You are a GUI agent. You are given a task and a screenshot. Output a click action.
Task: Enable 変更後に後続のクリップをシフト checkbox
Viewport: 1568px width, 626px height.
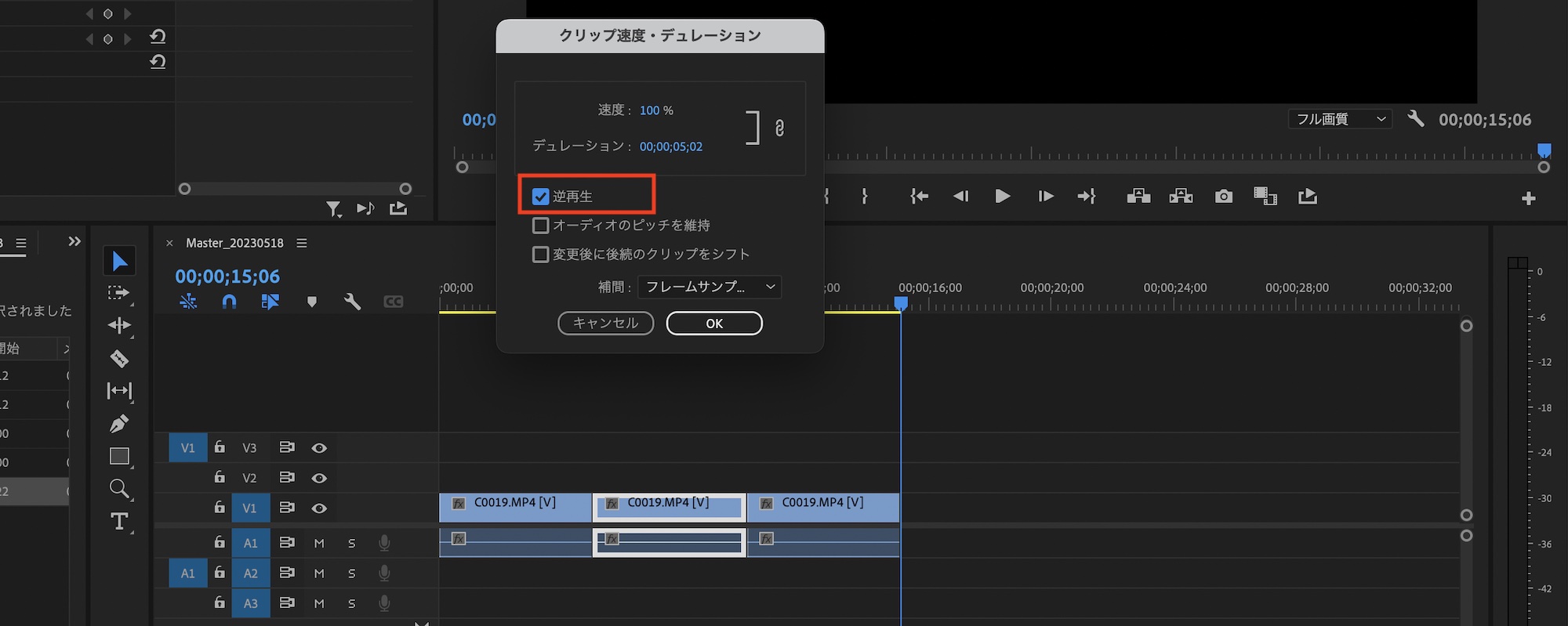tap(540, 255)
